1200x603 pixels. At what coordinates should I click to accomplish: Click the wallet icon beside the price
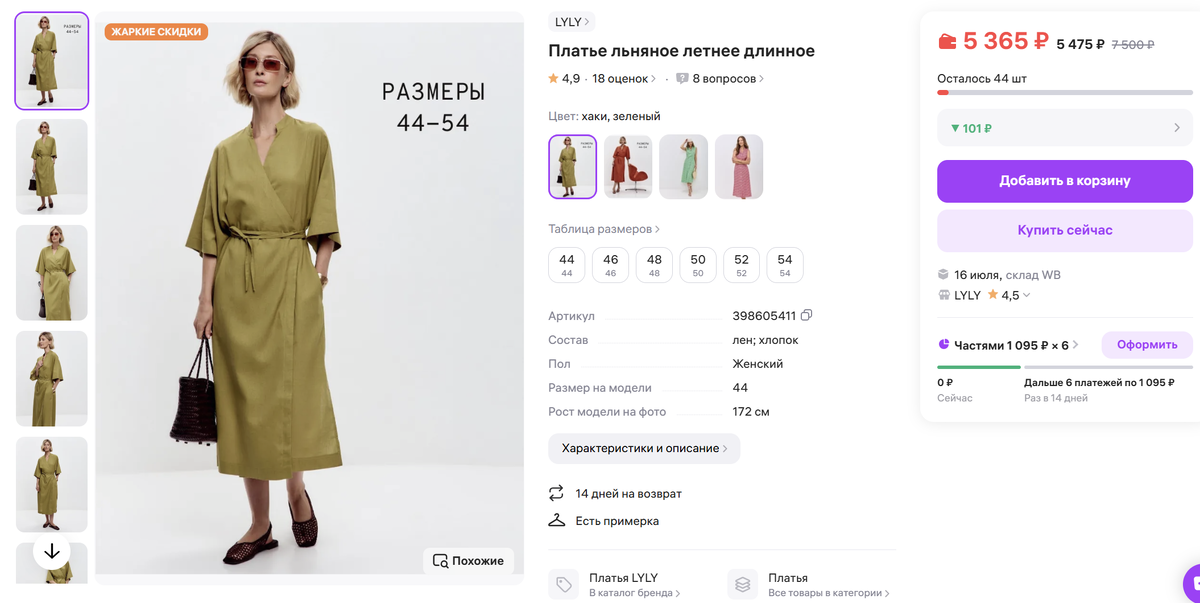pos(948,42)
